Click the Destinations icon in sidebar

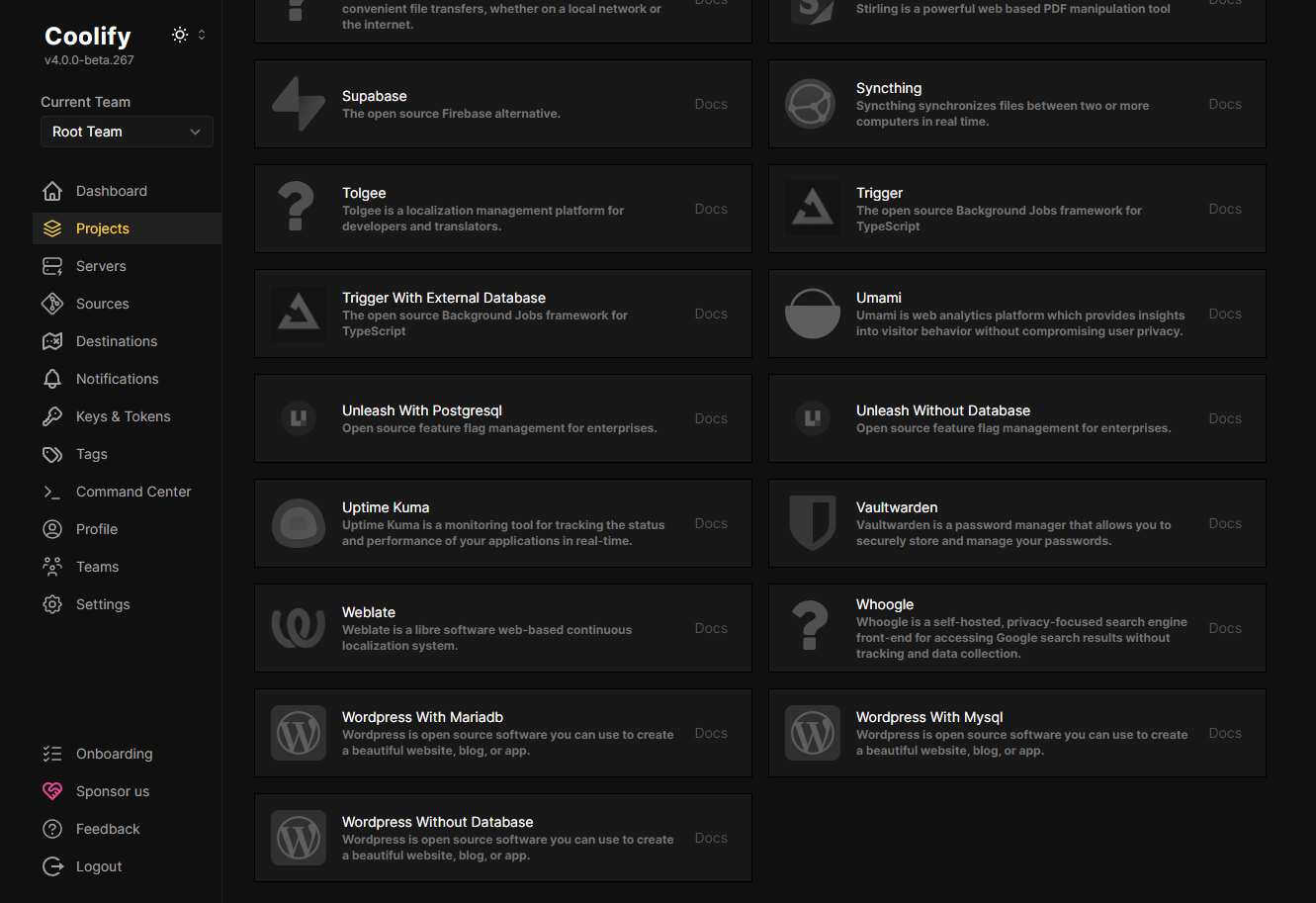click(52, 341)
